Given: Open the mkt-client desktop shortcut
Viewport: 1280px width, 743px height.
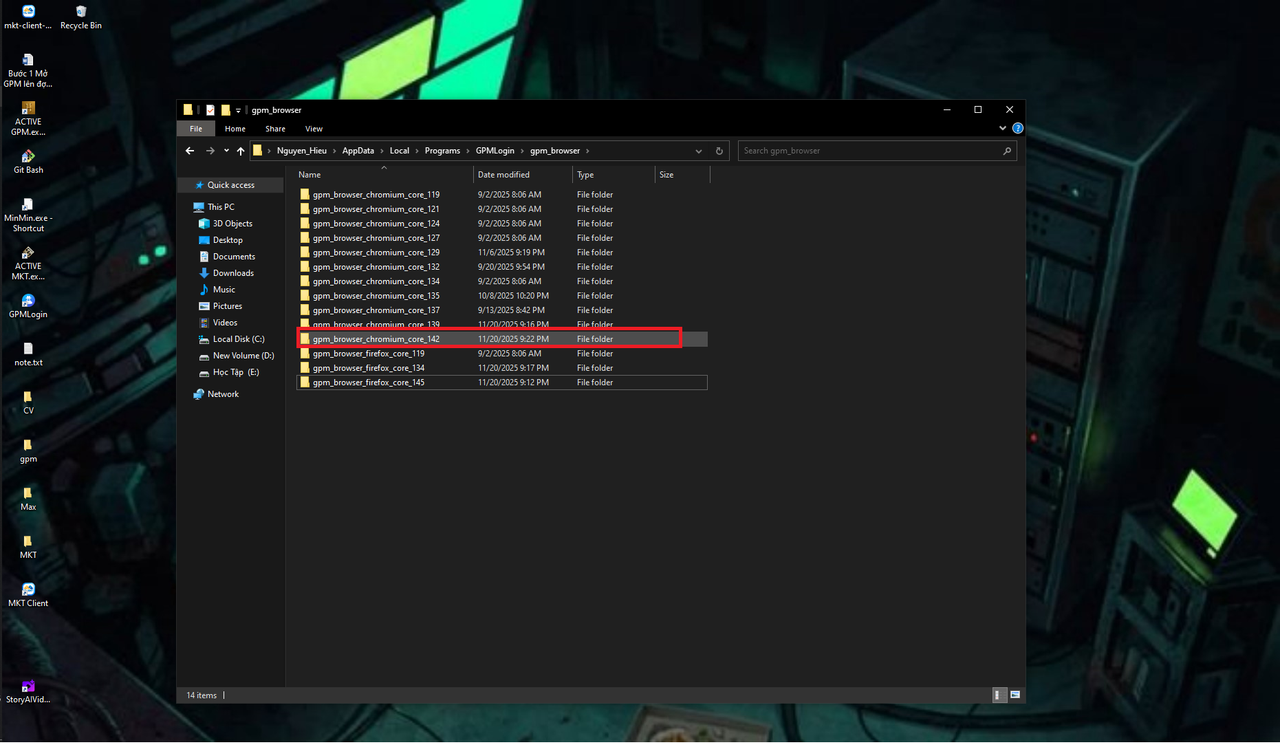Looking at the screenshot, I should pyautogui.click(x=28, y=17).
